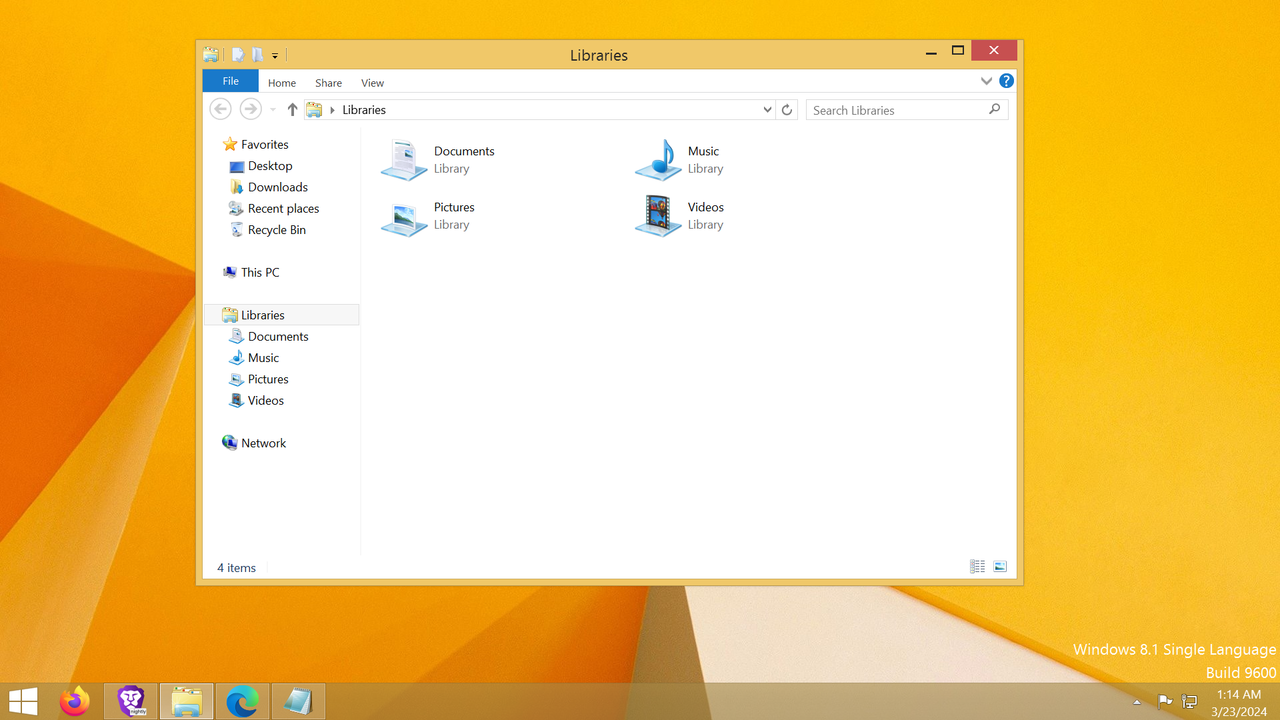1280x720 pixels.
Task: Open the Windows Start button
Action: pos(23,702)
